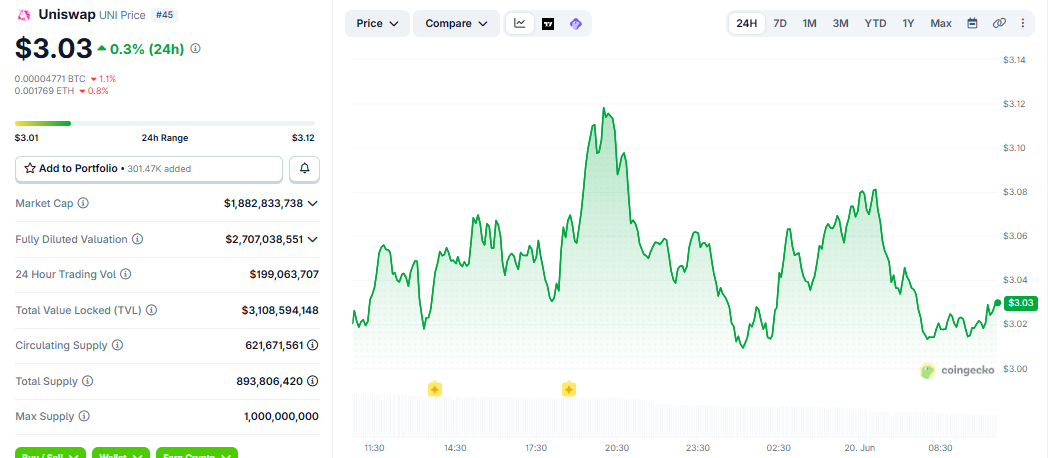Viewport: 1051px width, 458px height.
Task: Show 24 Hour Trading Vol info icon
Action: pyautogui.click(x=125, y=274)
